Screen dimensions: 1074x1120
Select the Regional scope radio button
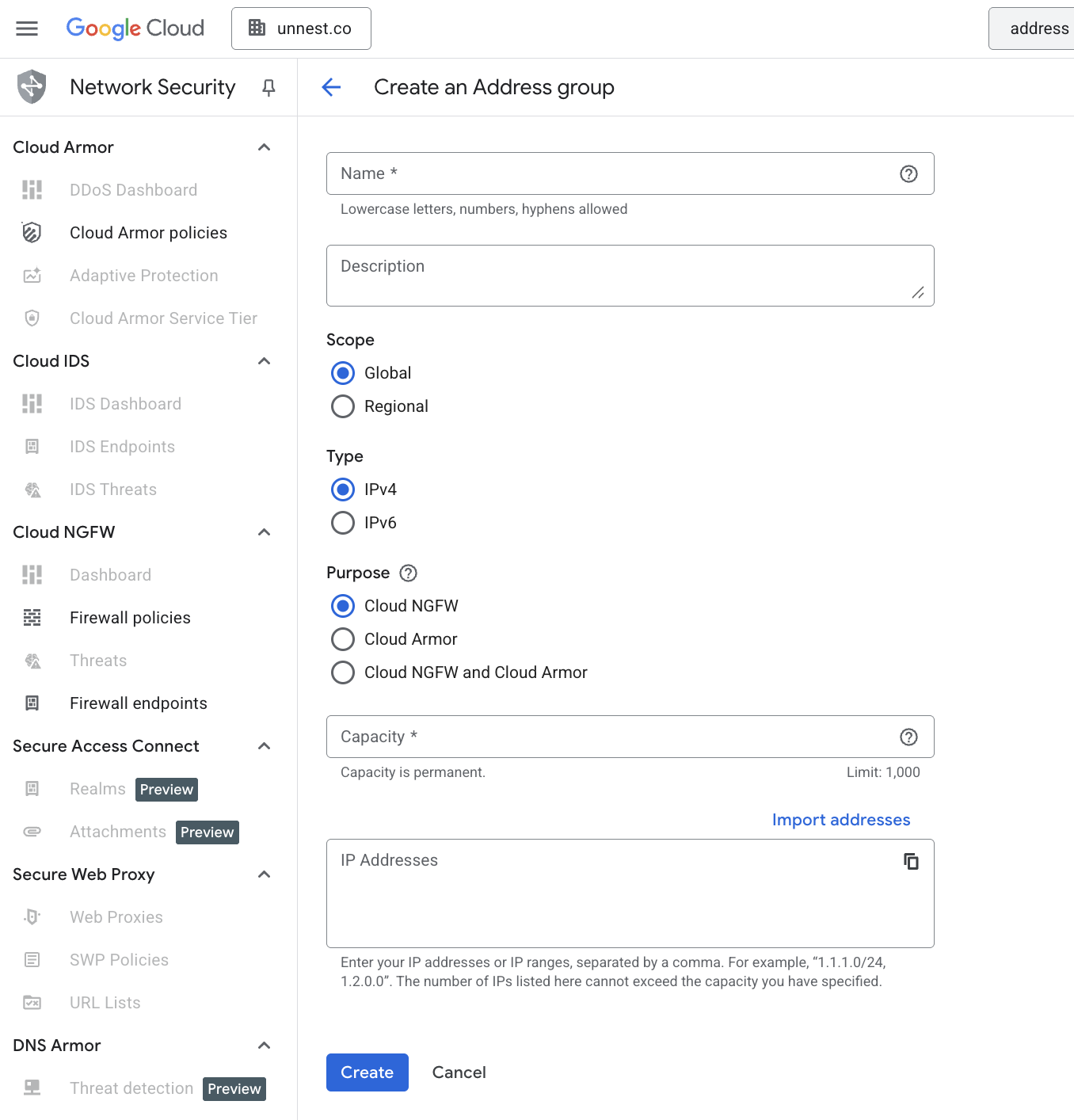343,406
